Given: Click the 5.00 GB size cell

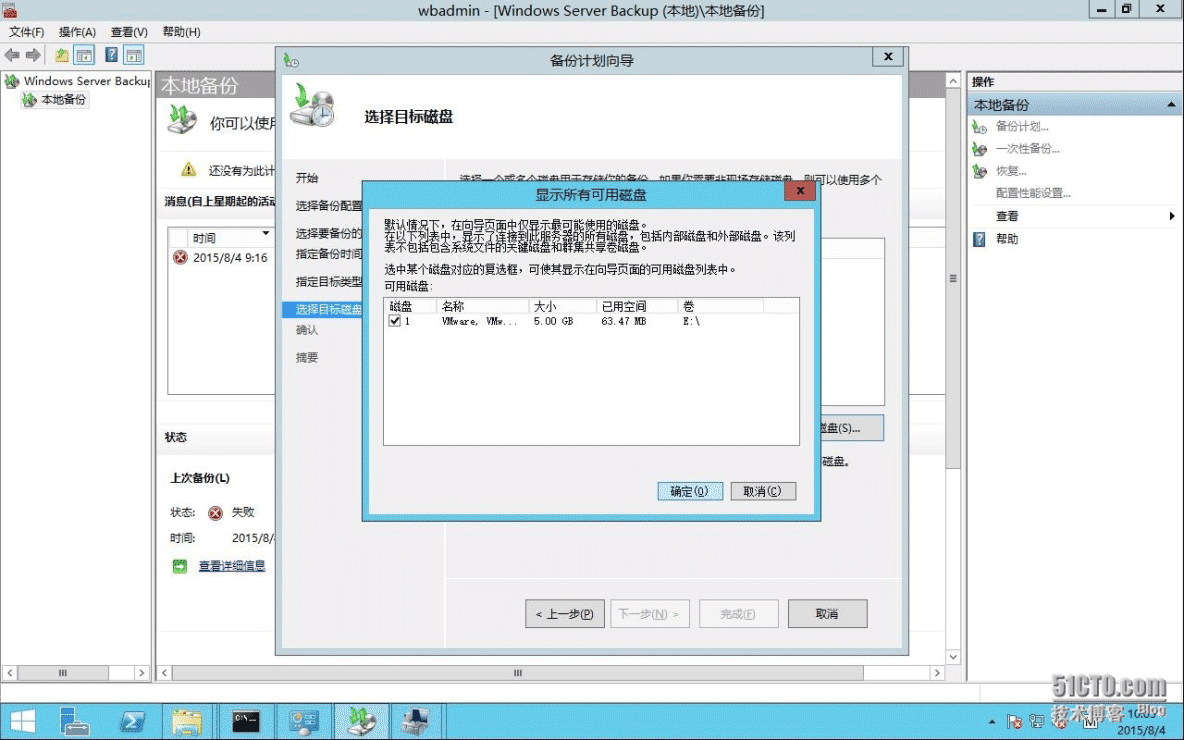Looking at the screenshot, I should [x=553, y=322].
